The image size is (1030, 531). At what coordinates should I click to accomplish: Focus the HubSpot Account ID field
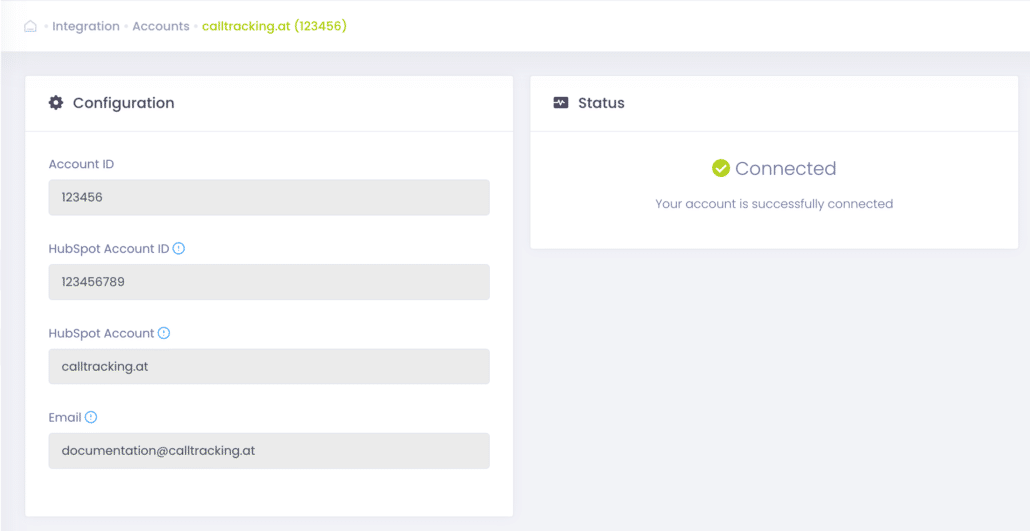click(269, 282)
